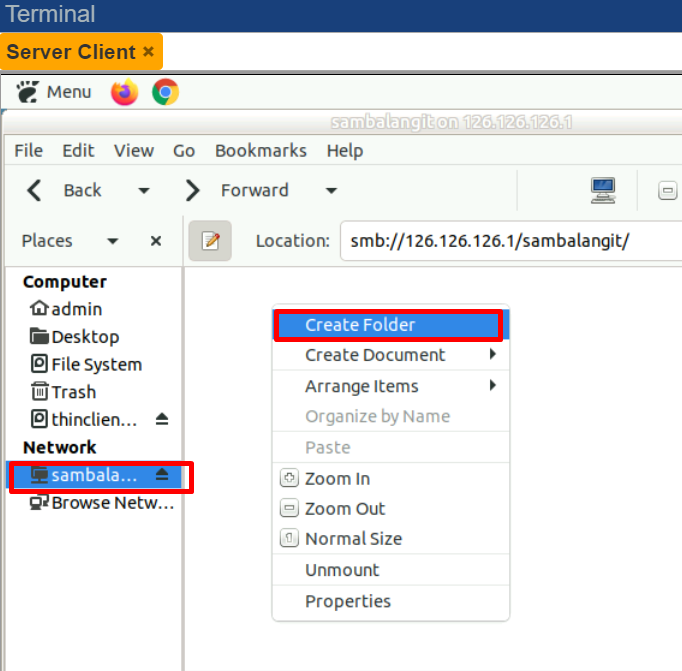The width and height of the screenshot is (682, 671).
Task: Expand the Arrange Items submenu
Action: pyautogui.click(x=391, y=386)
